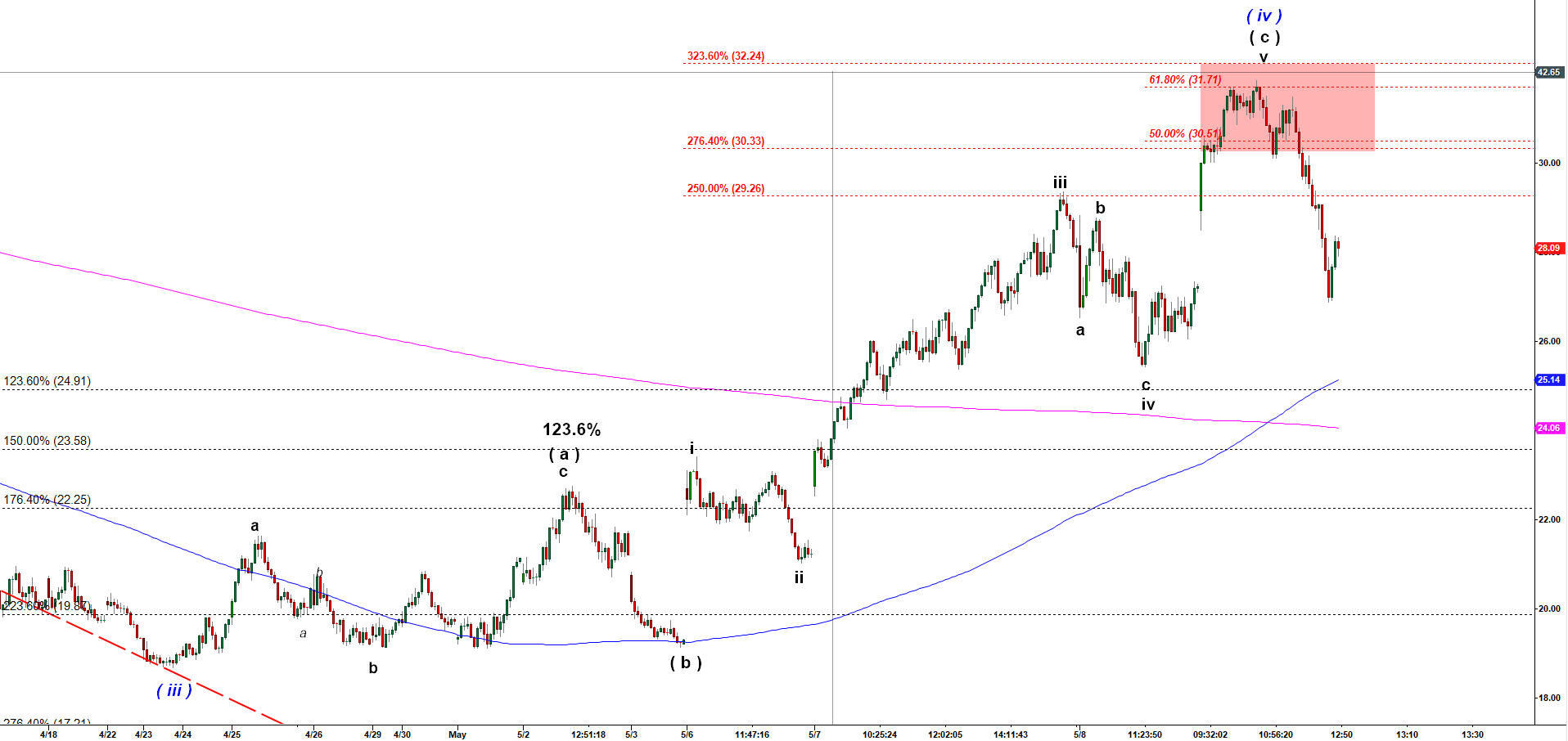Click the 4/22 date on time axis
Screen dimensions: 1568x741
point(107,734)
